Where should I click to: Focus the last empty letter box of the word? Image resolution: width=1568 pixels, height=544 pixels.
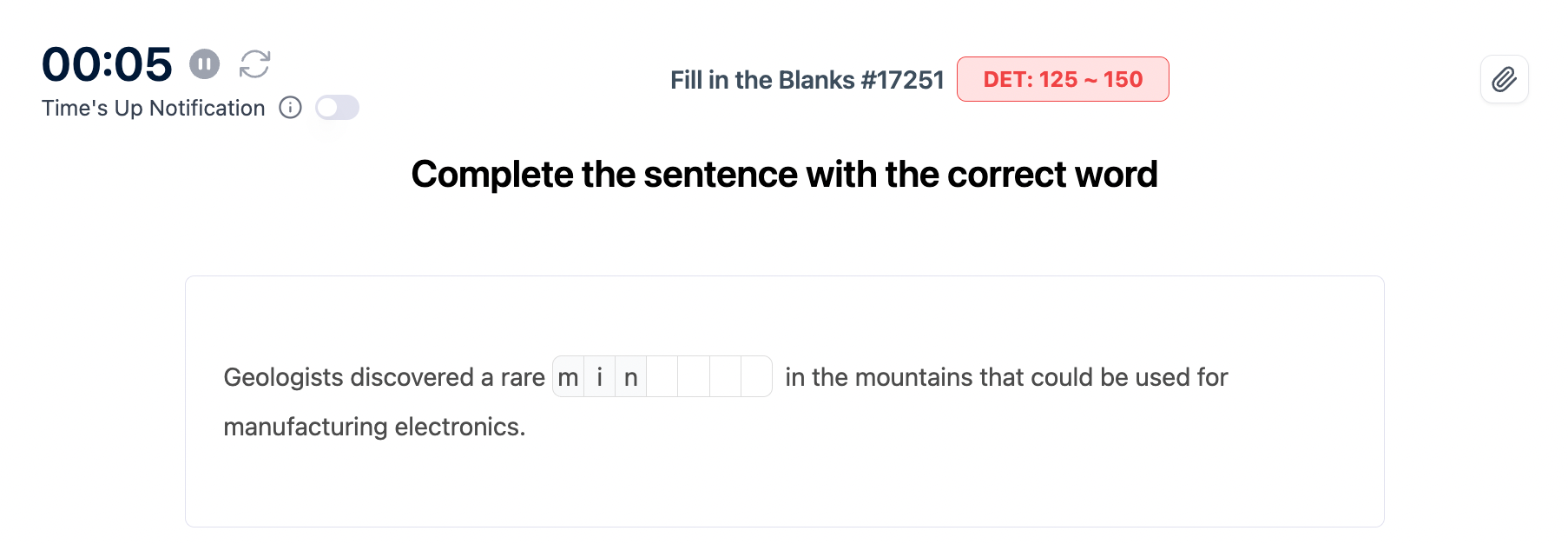coord(756,377)
